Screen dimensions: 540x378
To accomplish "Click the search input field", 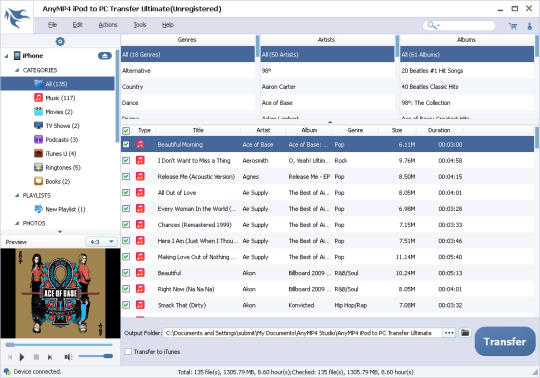I will [x=467, y=26].
